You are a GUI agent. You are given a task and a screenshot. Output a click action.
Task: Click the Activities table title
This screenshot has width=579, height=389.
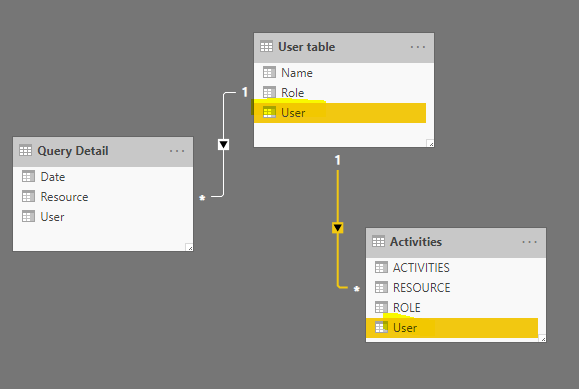[416, 242]
